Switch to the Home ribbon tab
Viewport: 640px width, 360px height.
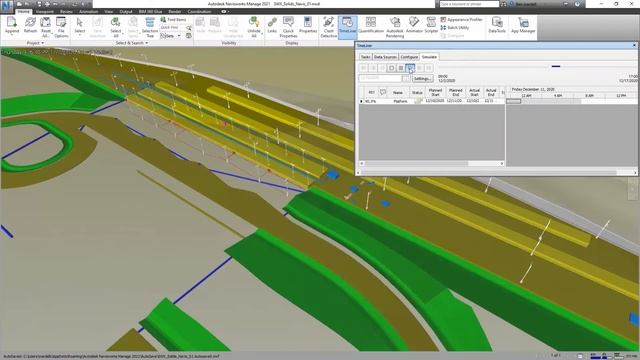tap(23, 11)
